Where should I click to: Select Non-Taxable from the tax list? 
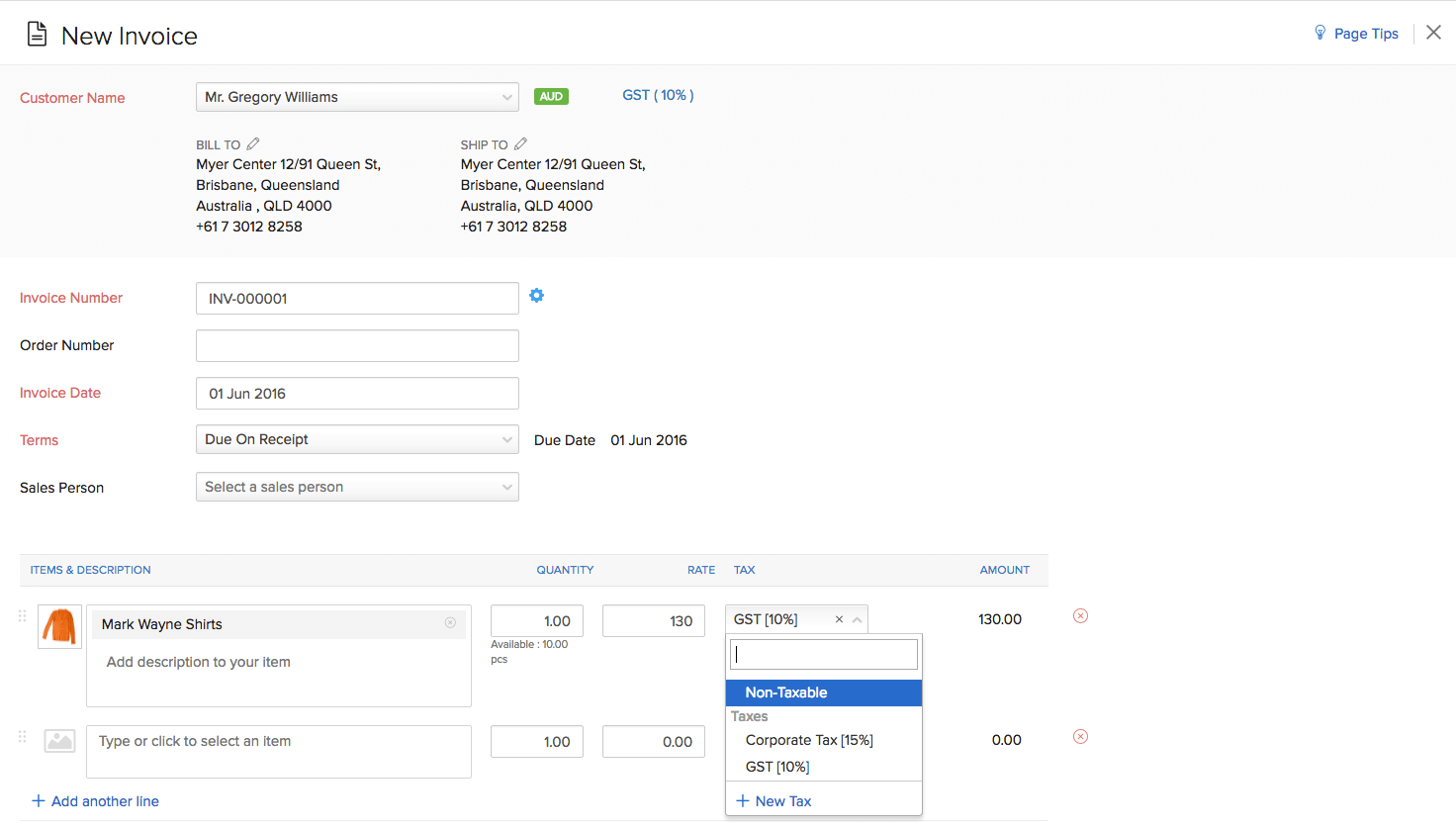coord(784,692)
